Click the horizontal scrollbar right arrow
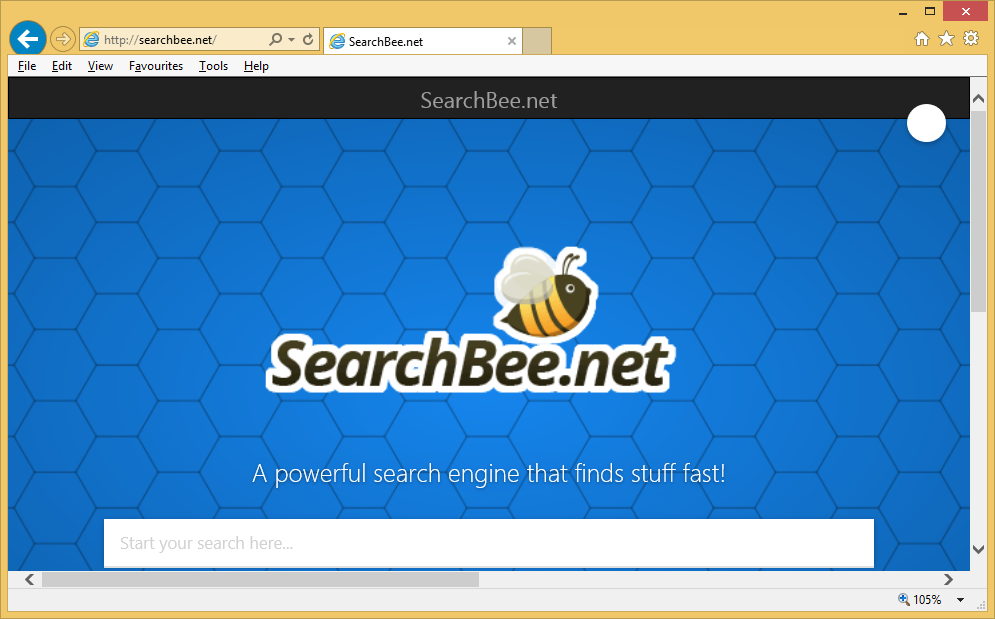The height and width of the screenshot is (619, 995). 948,579
